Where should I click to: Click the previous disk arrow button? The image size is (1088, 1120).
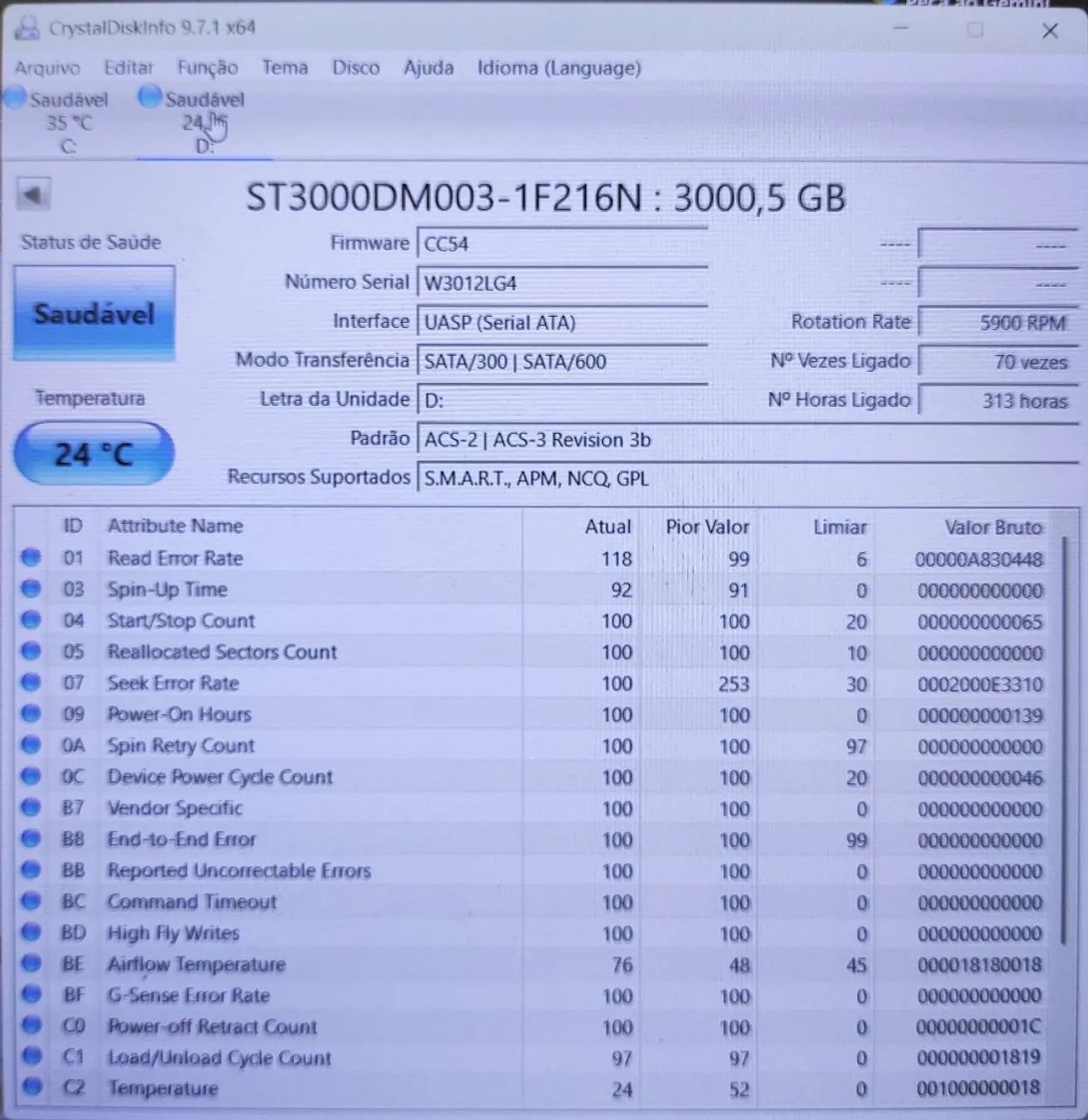pos(33,194)
